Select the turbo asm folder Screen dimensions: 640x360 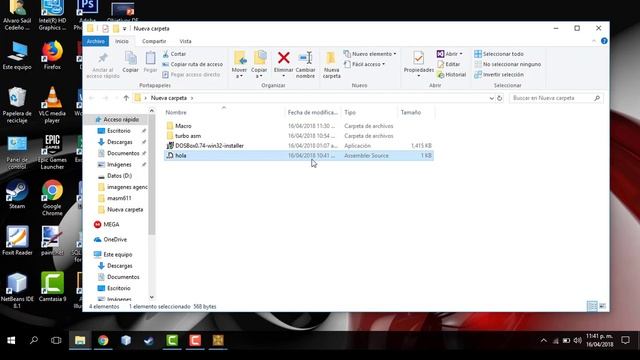pyautogui.click(x=299, y=136)
